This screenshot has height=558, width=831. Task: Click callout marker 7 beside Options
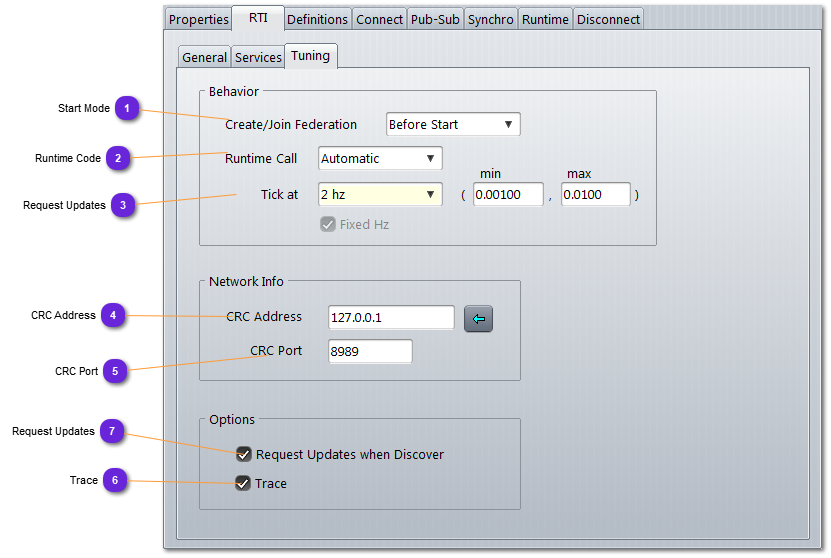(x=112, y=432)
